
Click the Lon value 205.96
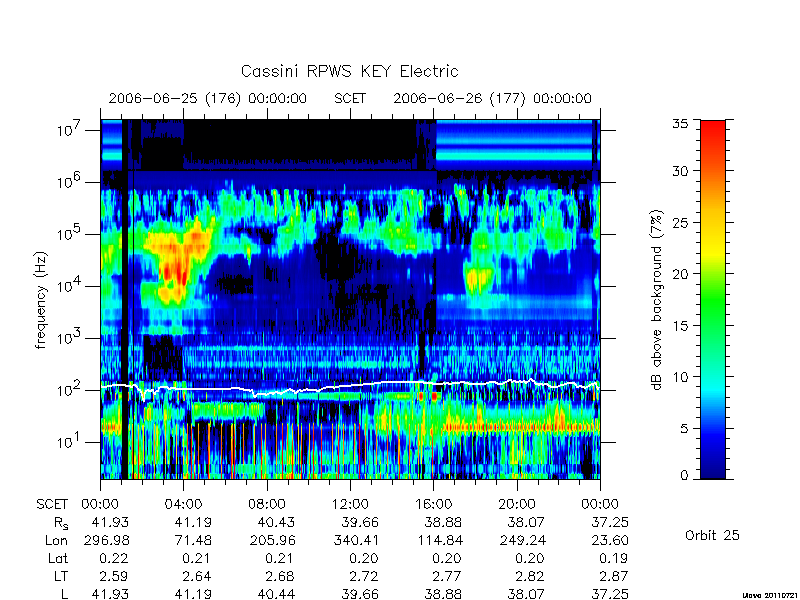[x=272, y=540]
